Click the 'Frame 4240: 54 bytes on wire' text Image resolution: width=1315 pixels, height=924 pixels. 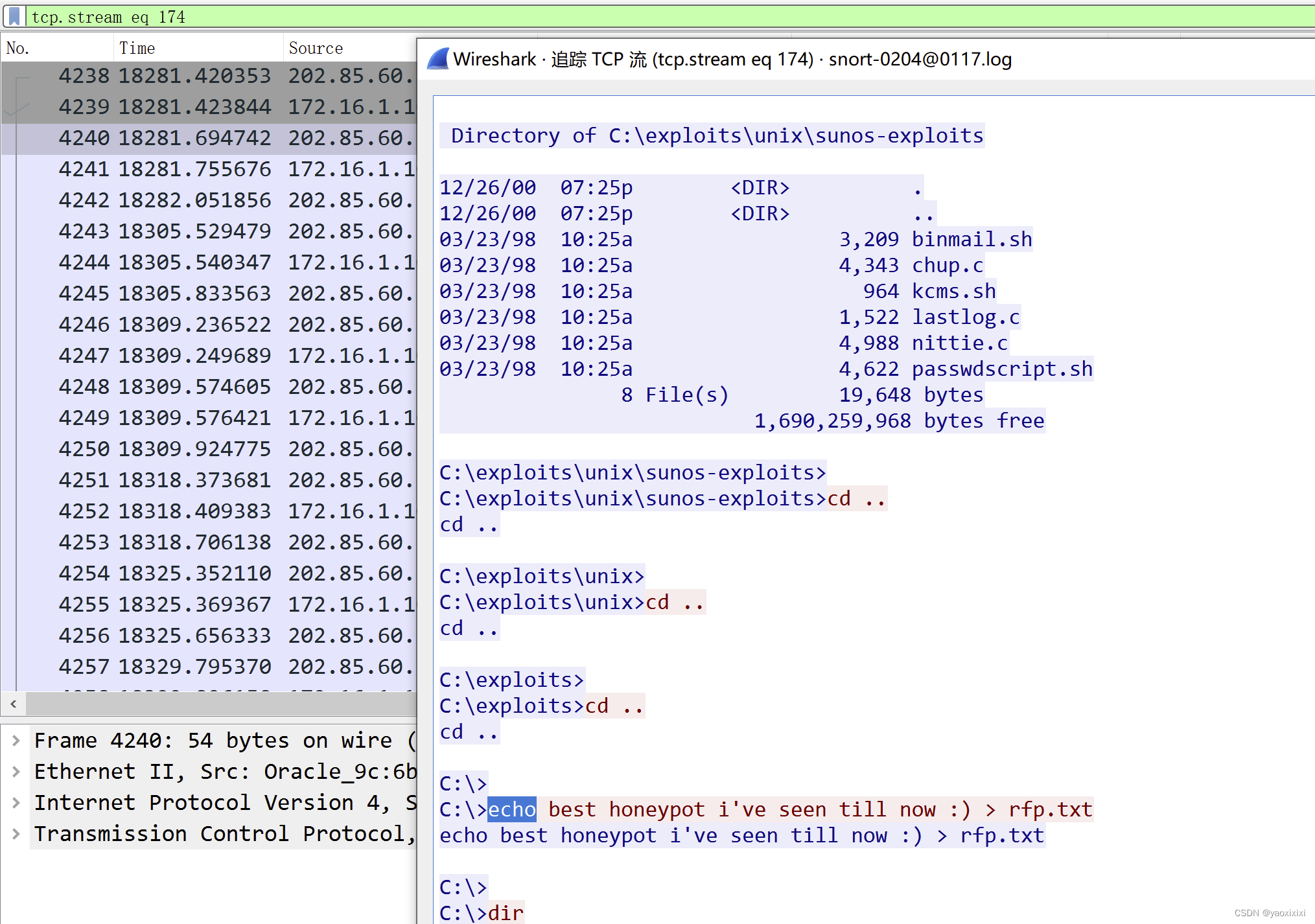click(x=213, y=741)
